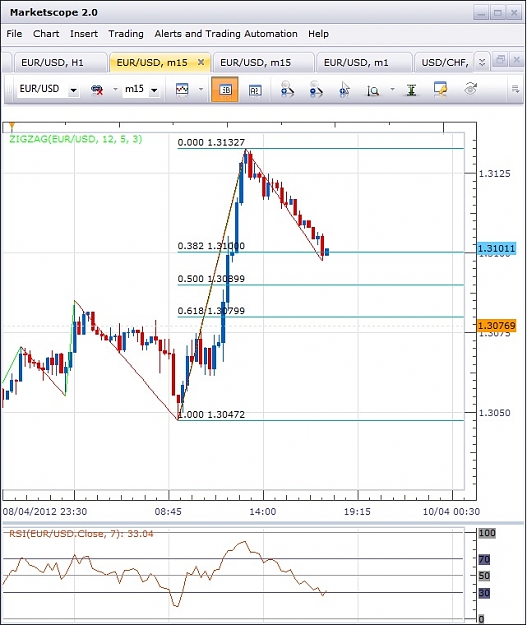Viewport: 527px width, 625px height.
Task: Click the RSI 50 level label
Action: tap(484, 576)
